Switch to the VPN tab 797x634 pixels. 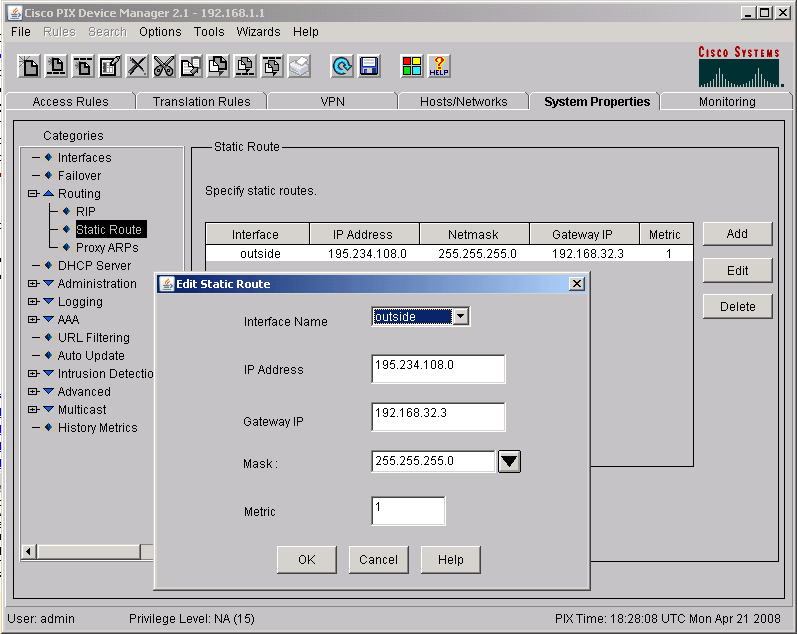[x=332, y=102]
